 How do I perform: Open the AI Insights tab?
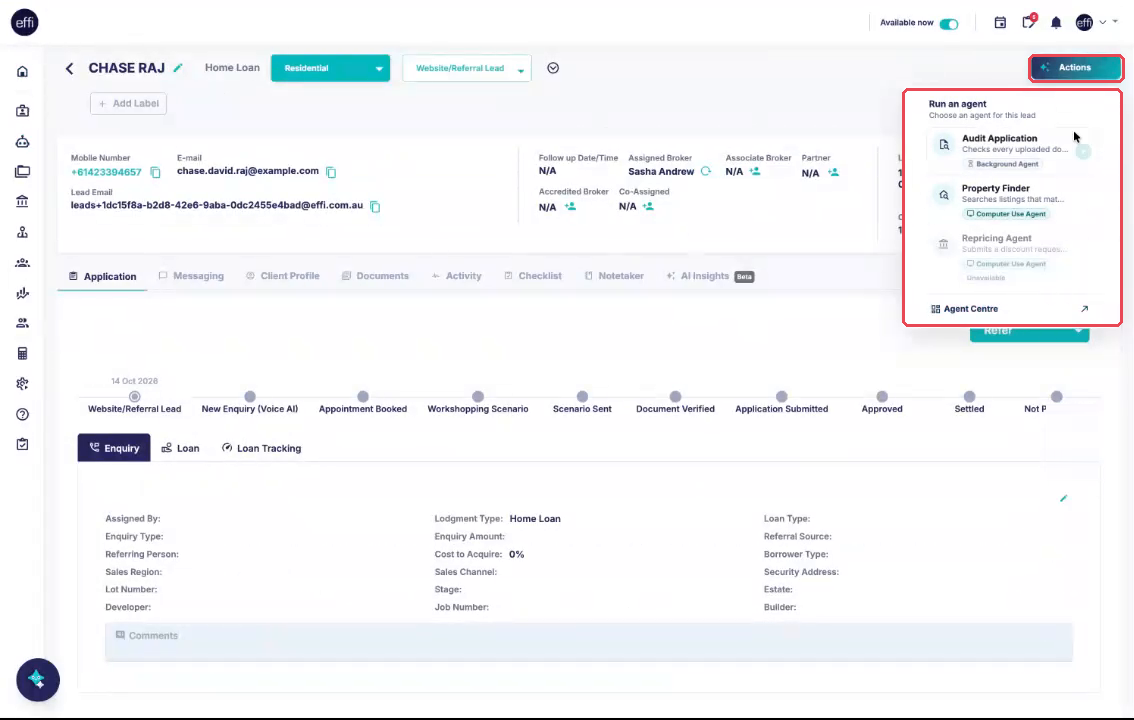(710, 276)
